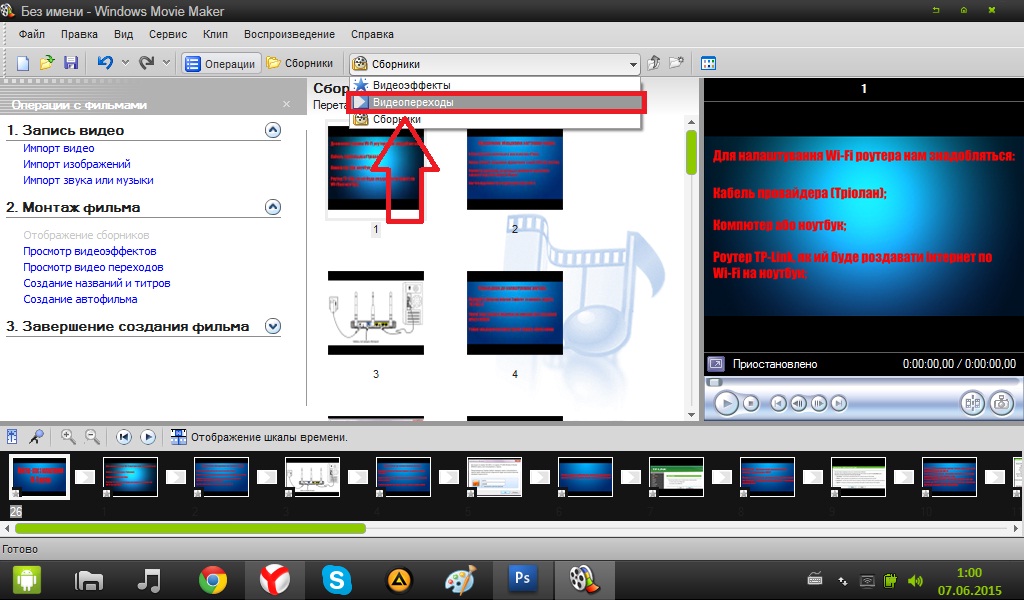Jump forward to end of preview
Image resolution: width=1024 pixels, height=600 pixels.
[839, 403]
